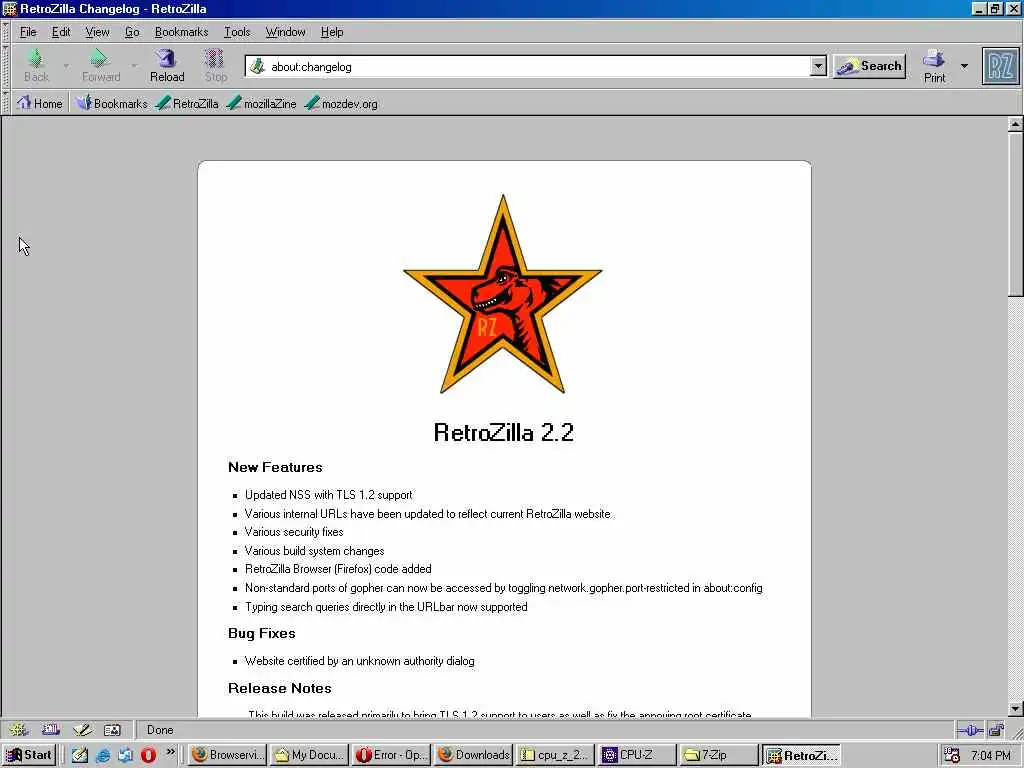Click the security padlock status icon
The image size is (1024, 768).
(x=996, y=729)
